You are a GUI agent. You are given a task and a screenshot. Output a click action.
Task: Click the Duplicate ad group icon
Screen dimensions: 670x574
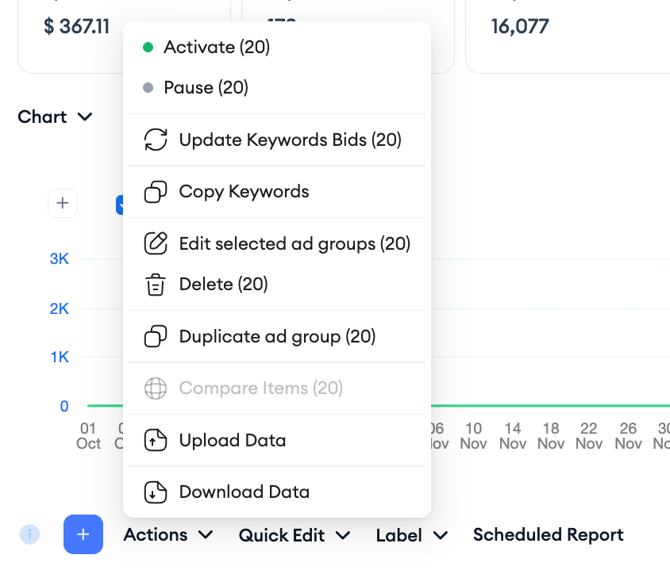point(155,337)
